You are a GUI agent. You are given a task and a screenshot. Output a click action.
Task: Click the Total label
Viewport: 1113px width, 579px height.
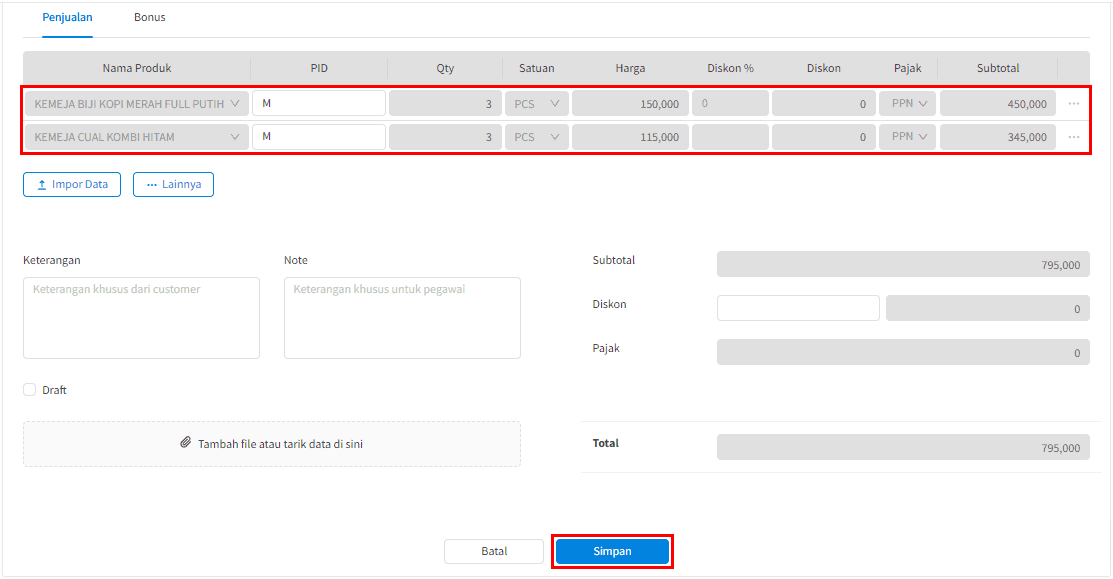pyautogui.click(x=605, y=443)
